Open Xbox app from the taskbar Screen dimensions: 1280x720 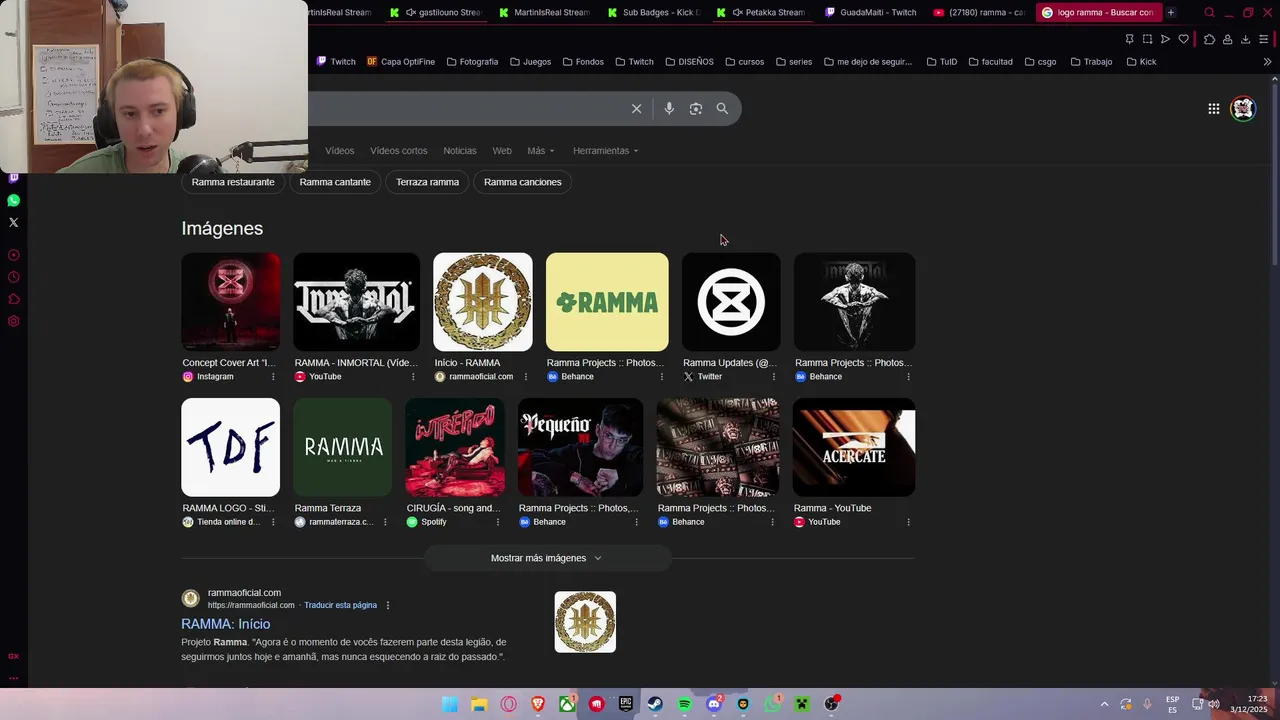coord(567,704)
